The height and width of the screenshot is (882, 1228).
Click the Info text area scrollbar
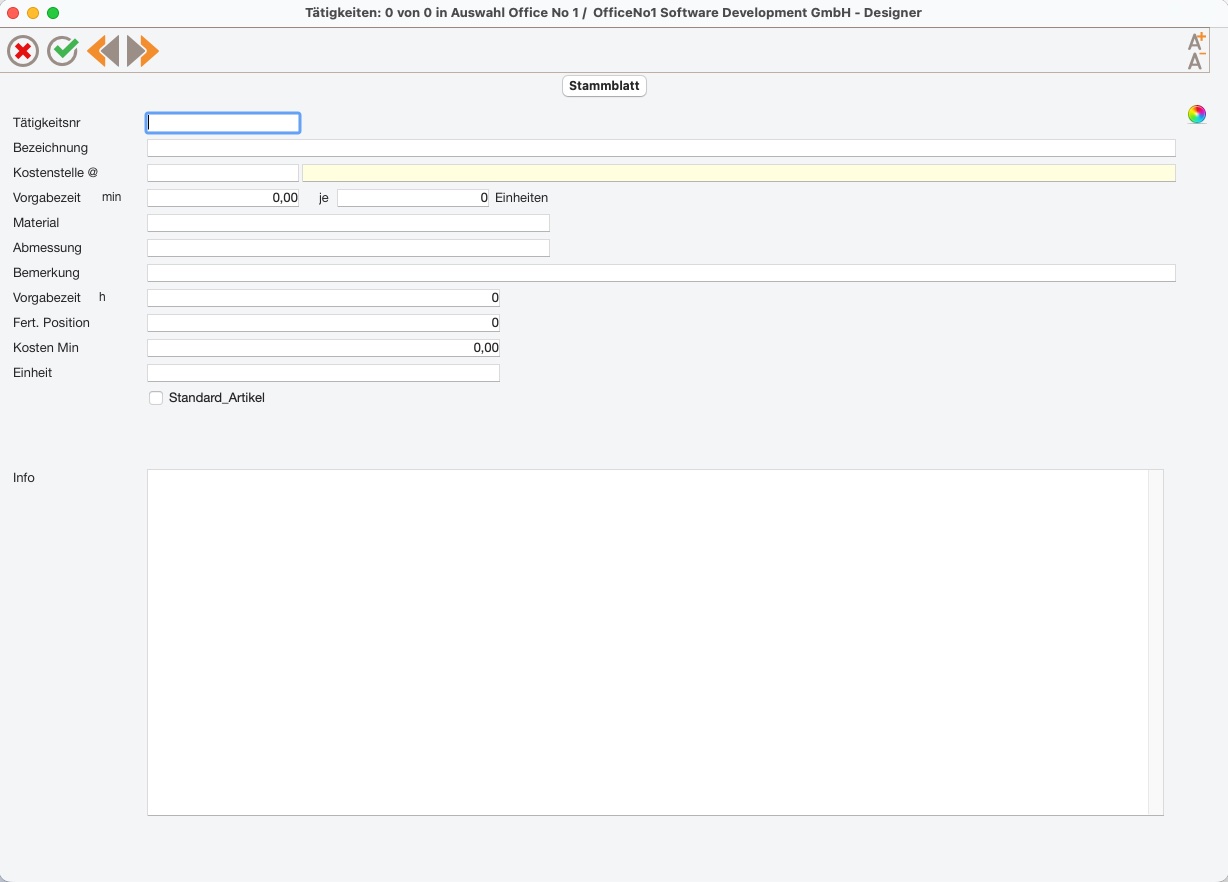tap(1156, 642)
